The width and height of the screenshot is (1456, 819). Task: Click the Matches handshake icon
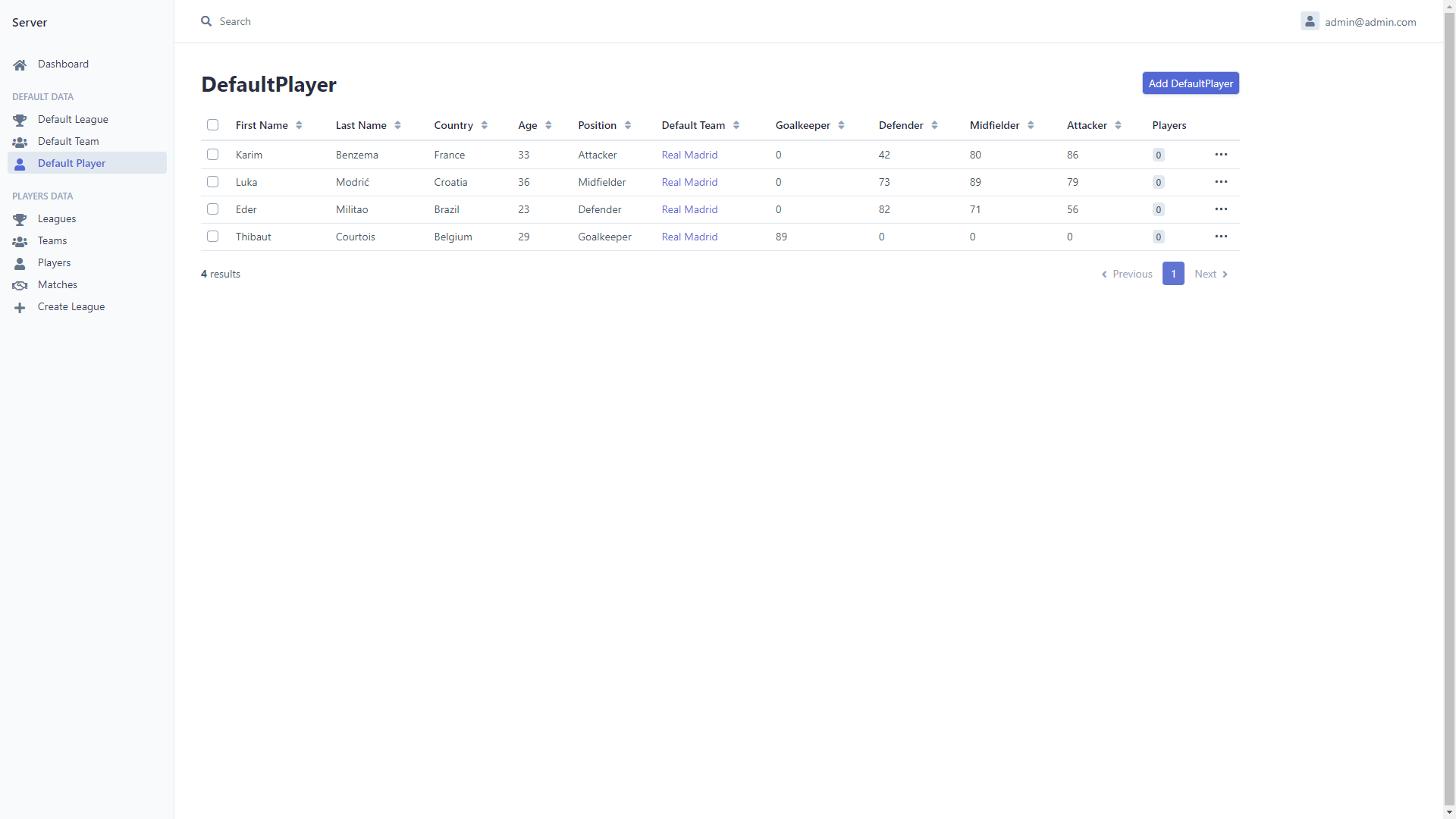20,285
